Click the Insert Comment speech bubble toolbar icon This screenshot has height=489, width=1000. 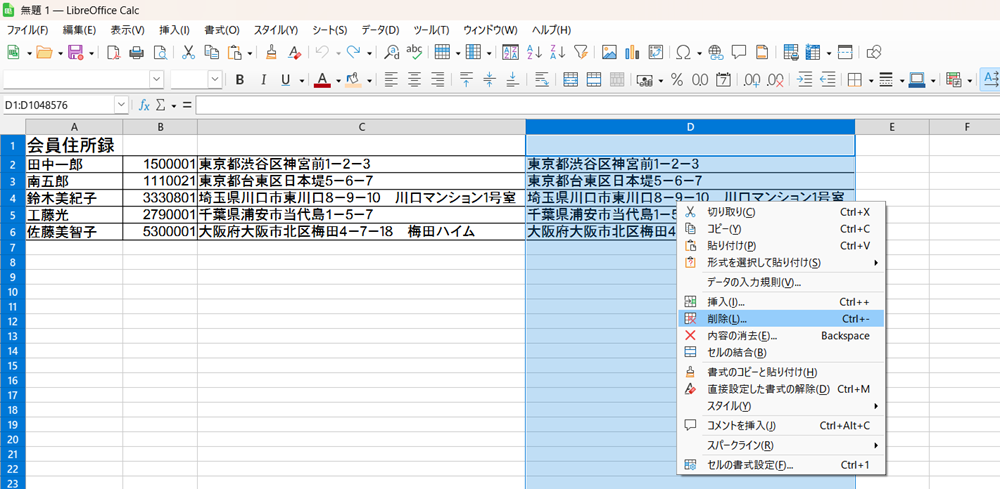(x=739, y=52)
